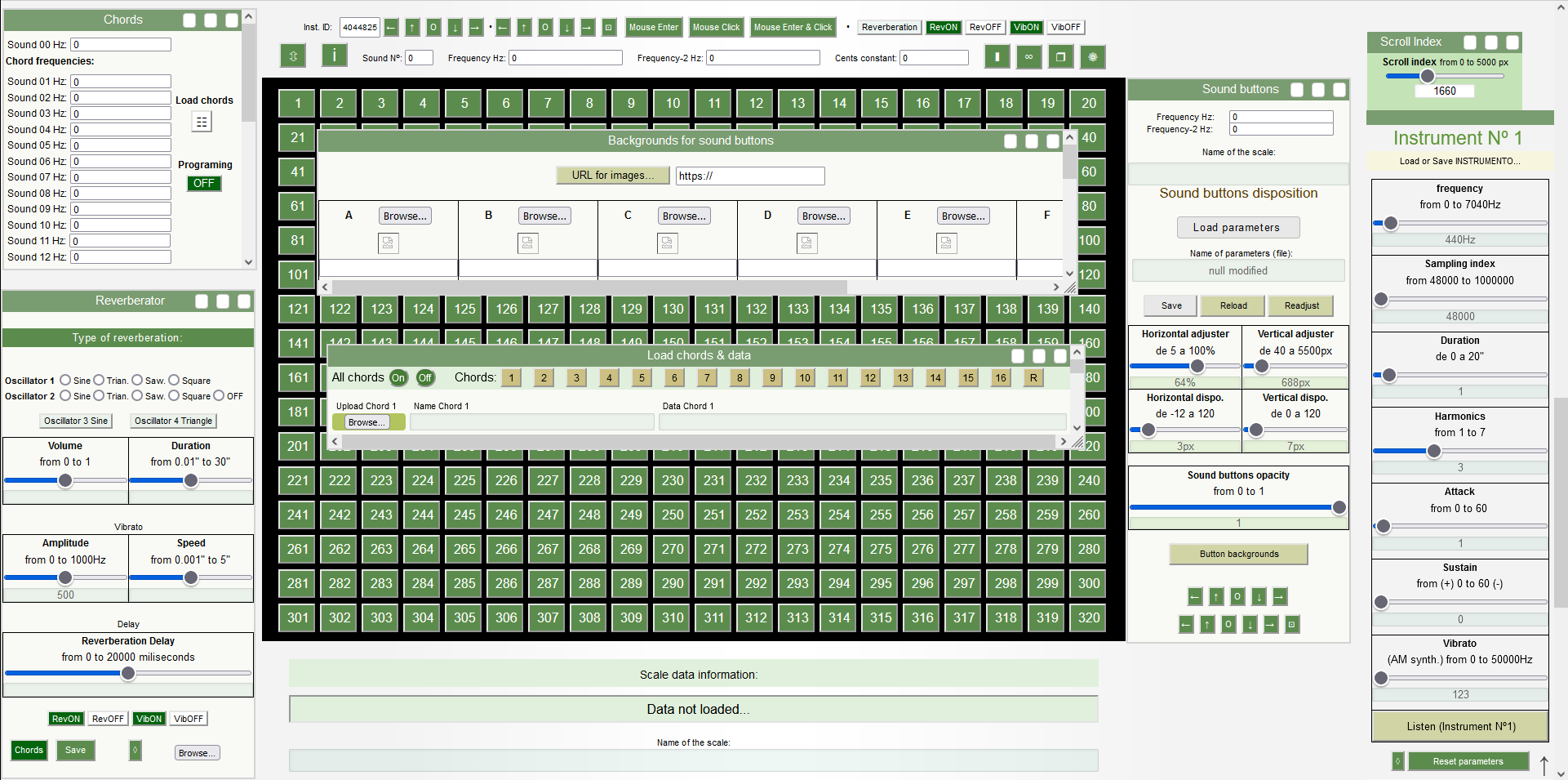Select the R chord button

pos(1033,377)
